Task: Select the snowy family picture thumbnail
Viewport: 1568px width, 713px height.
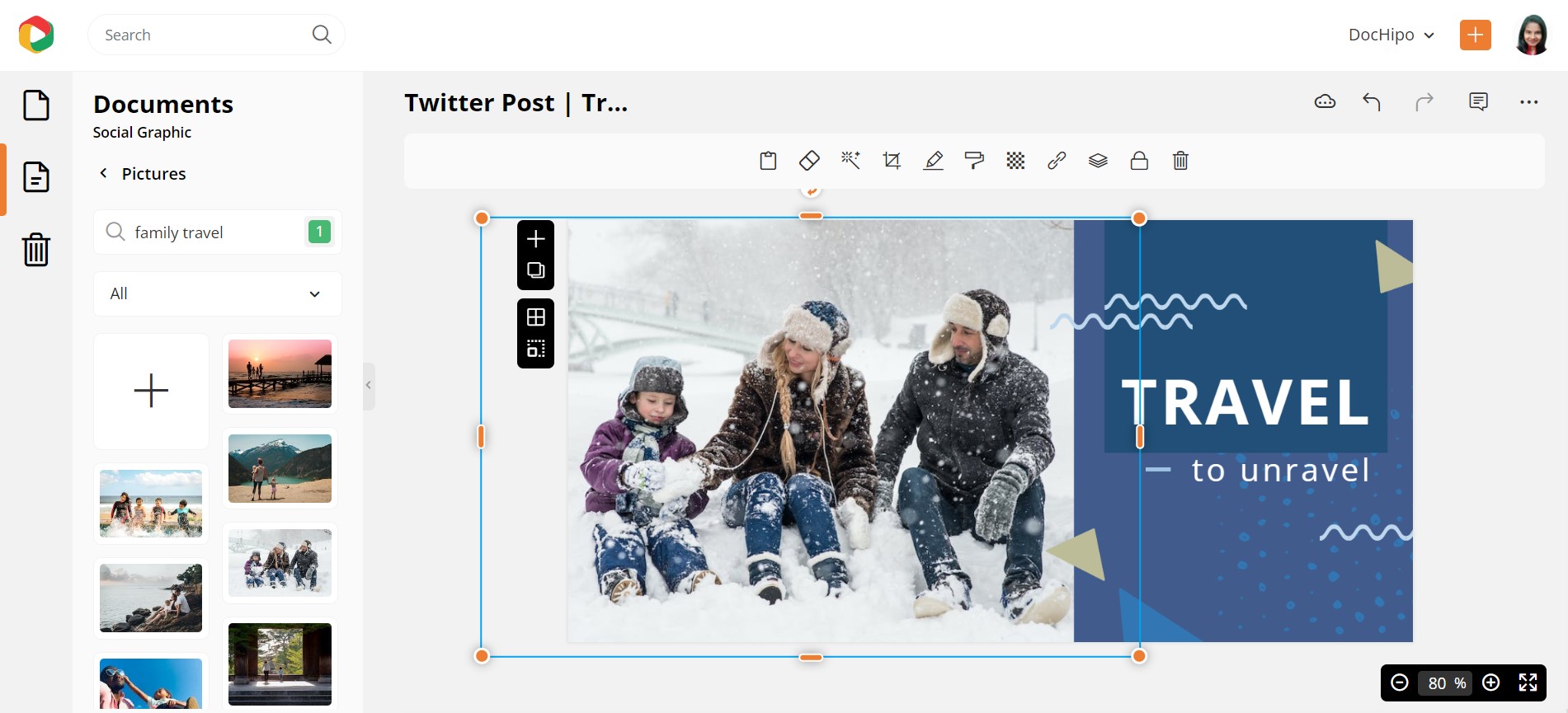Action: 280,563
